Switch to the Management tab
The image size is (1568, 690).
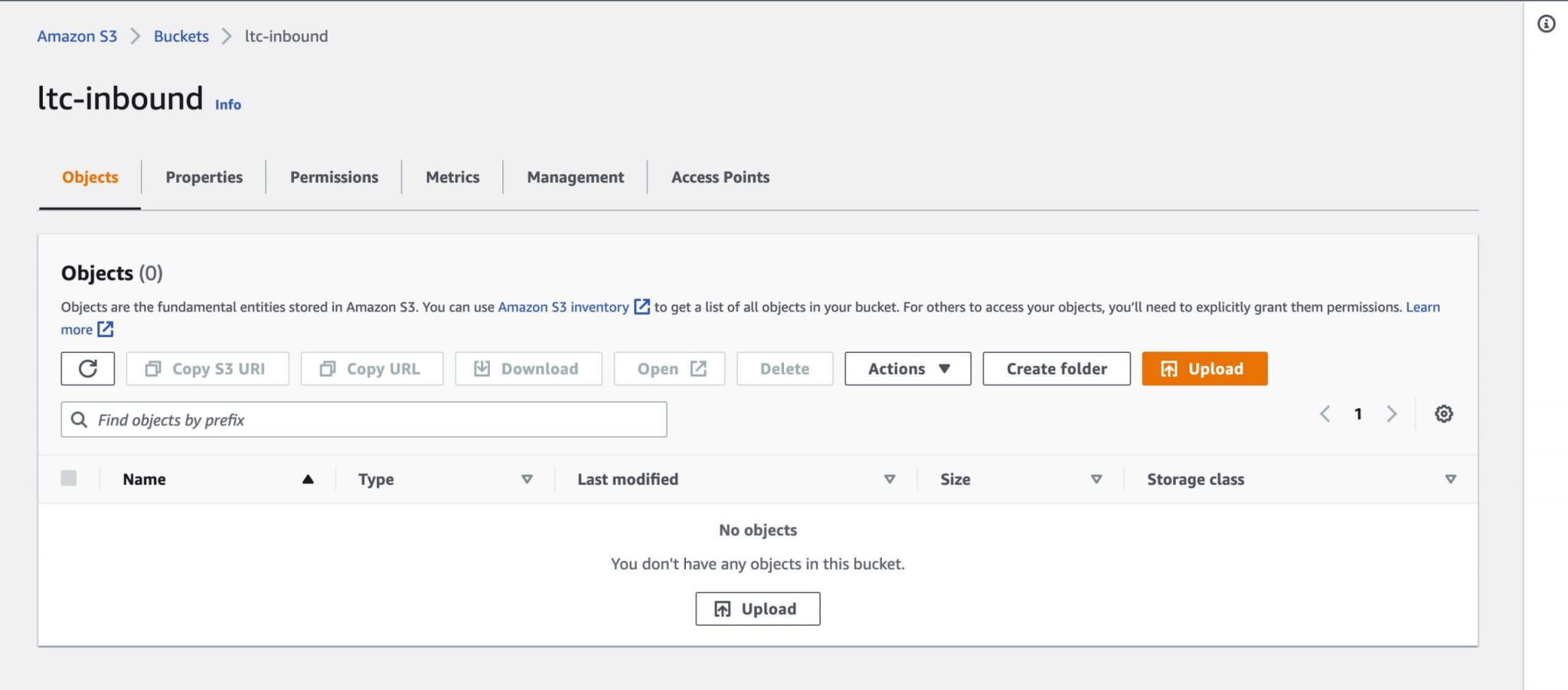pos(574,177)
